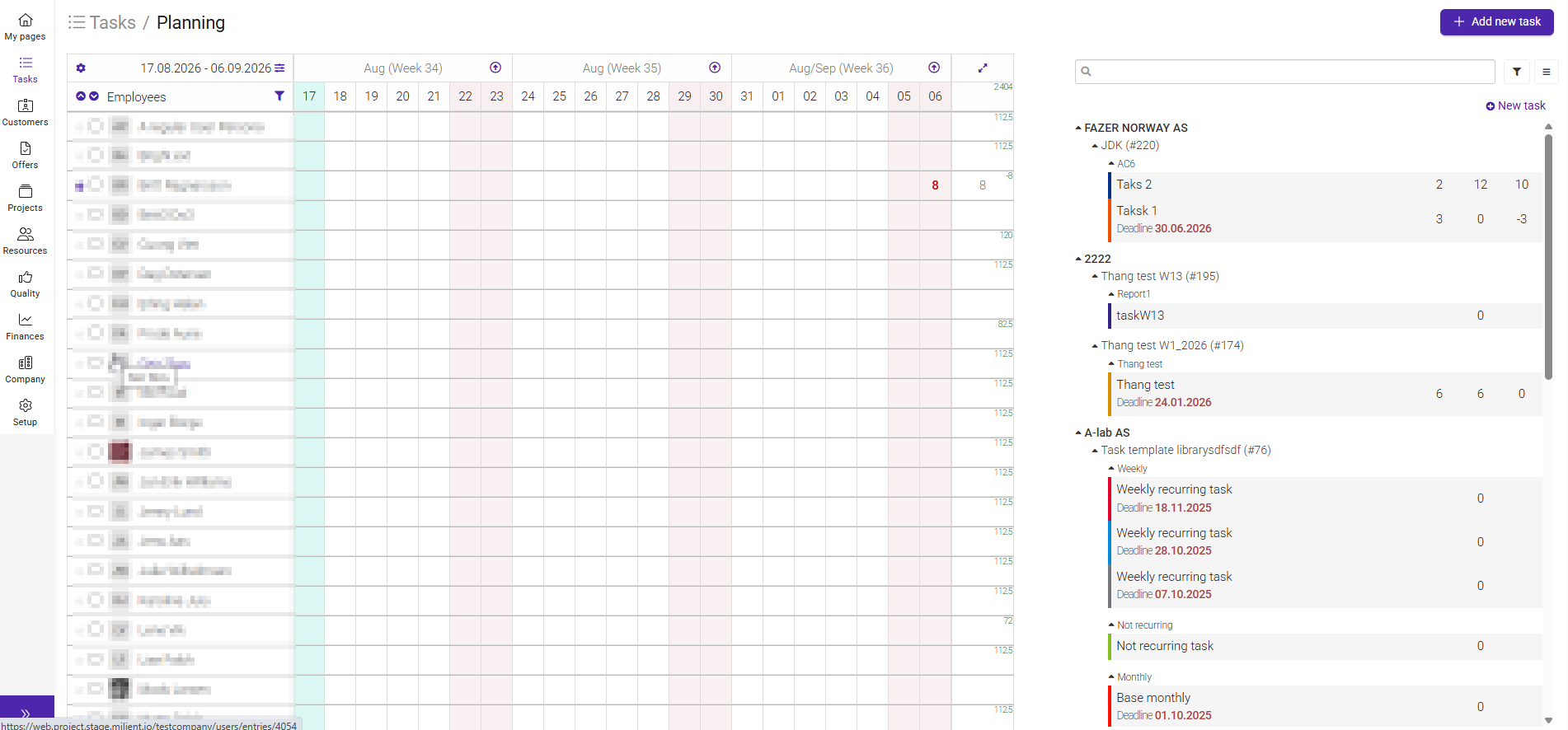
Task: Select the Base monthly task
Action: point(1325,707)
